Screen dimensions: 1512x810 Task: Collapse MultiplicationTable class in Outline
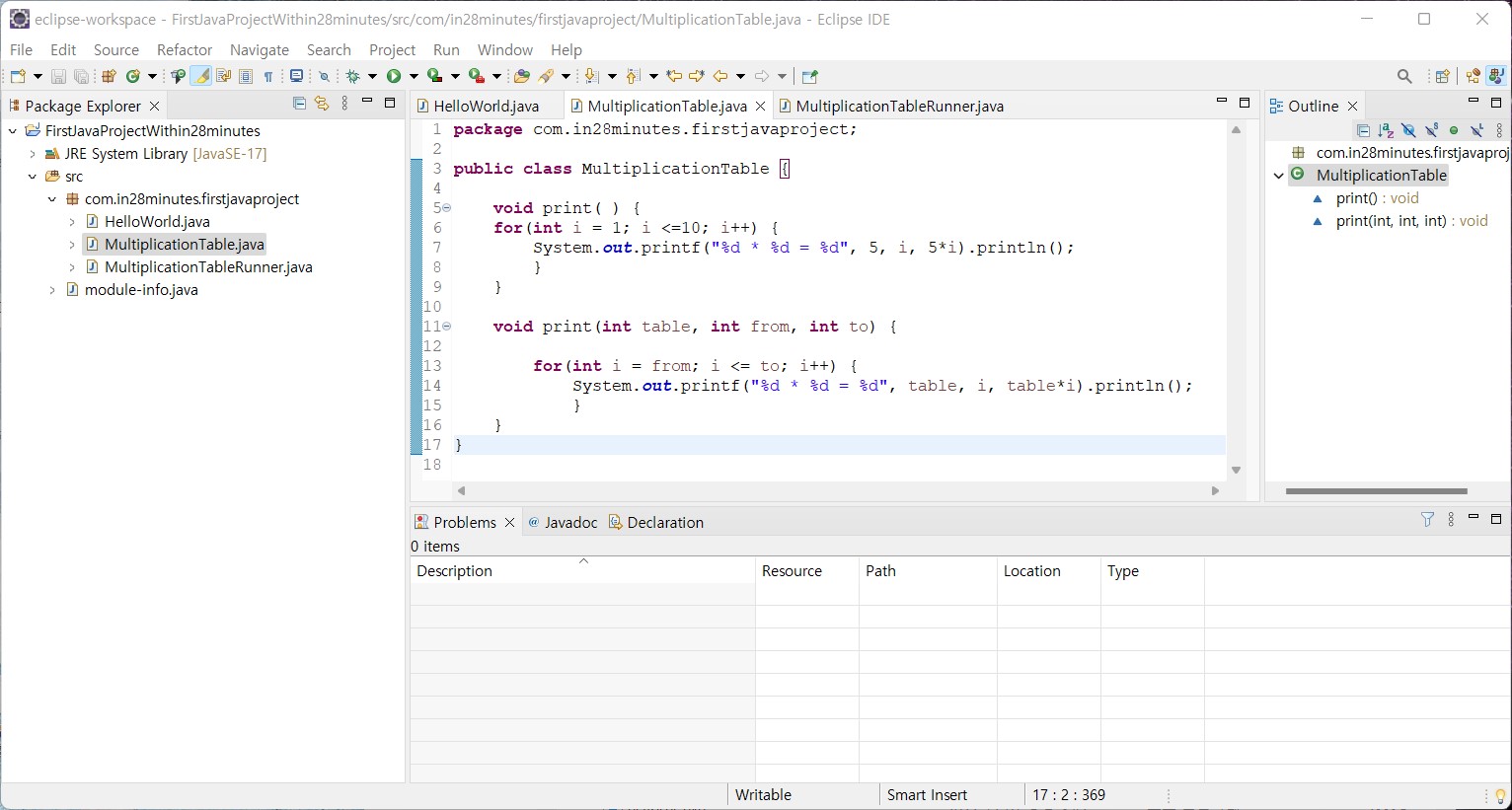click(1278, 176)
